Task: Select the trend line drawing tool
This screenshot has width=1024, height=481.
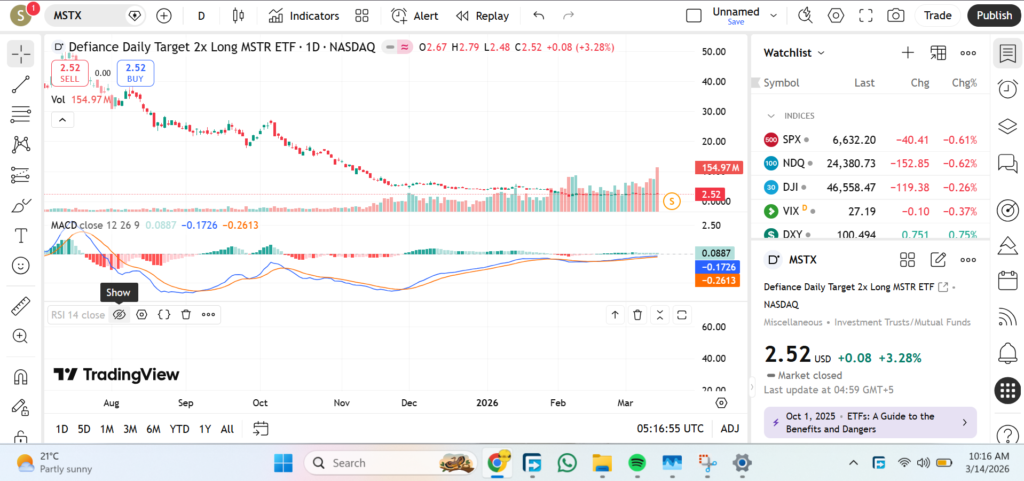Action: pyautogui.click(x=20, y=85)
